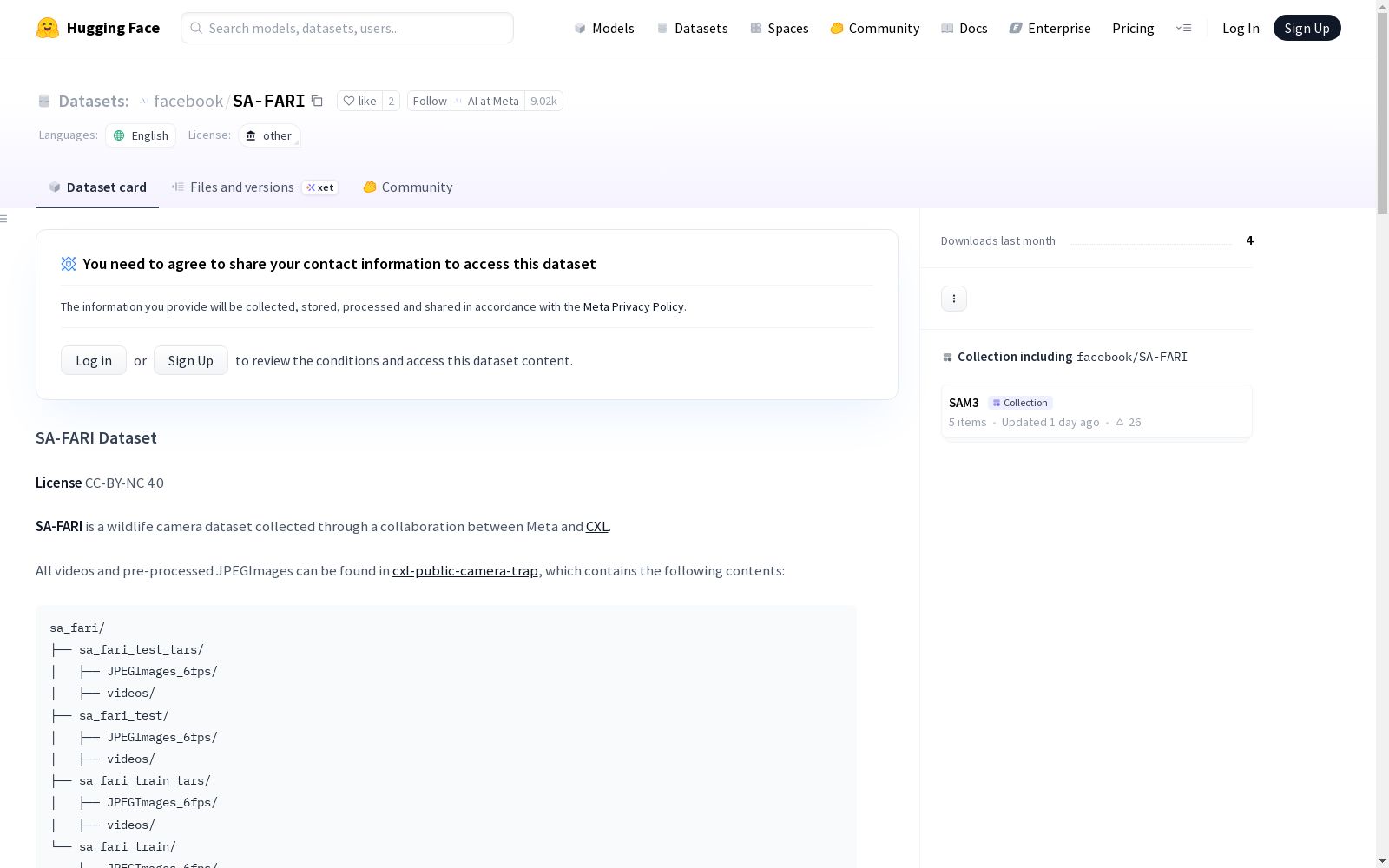The height and width of the screenshot is (868, 1389).
Task: Click the sa_fari_train_tars/ line in code block
Action: [145, 781]
